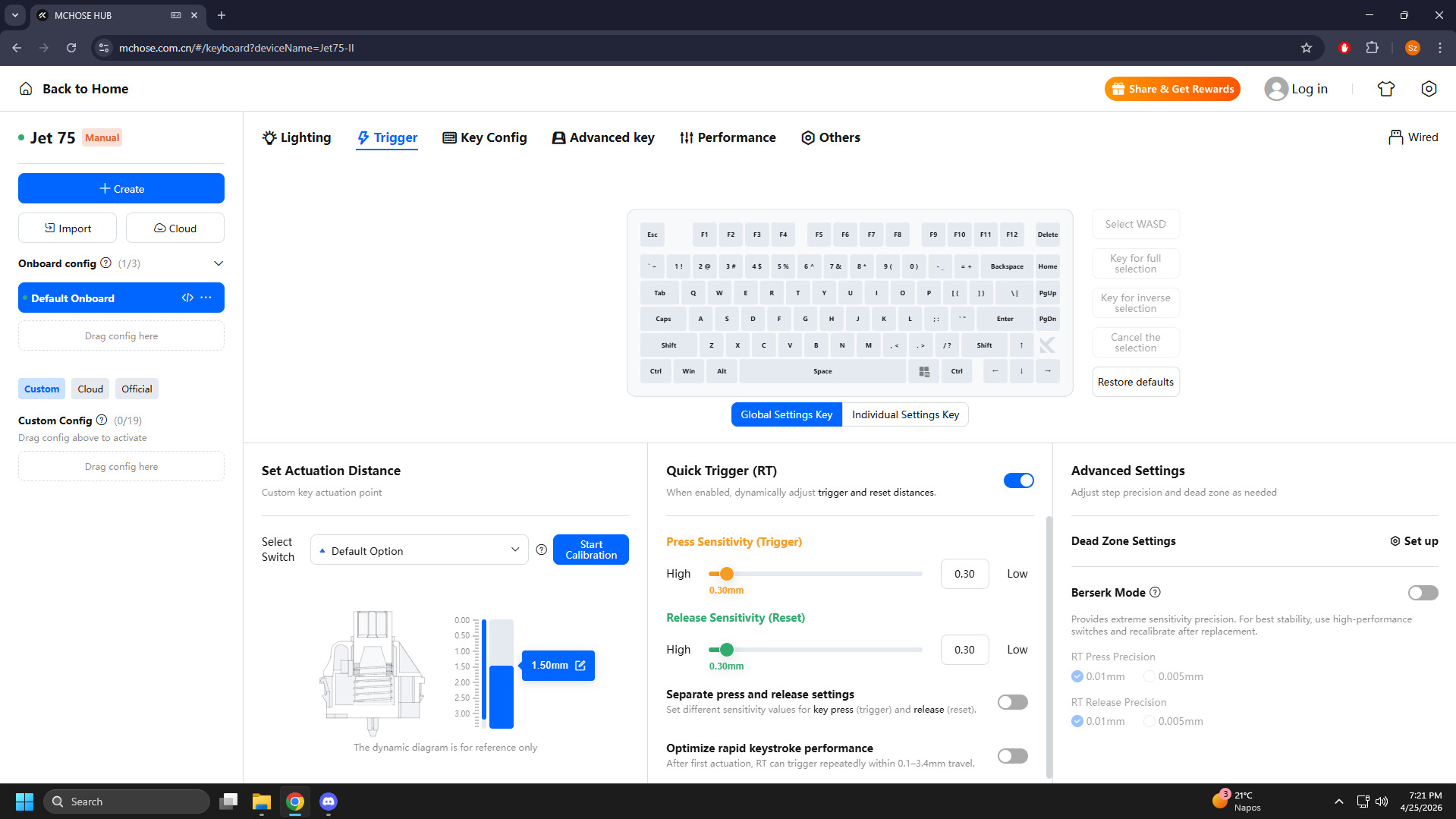Open the skin/shirt theme icon in header

click(x=1386, y=89)
